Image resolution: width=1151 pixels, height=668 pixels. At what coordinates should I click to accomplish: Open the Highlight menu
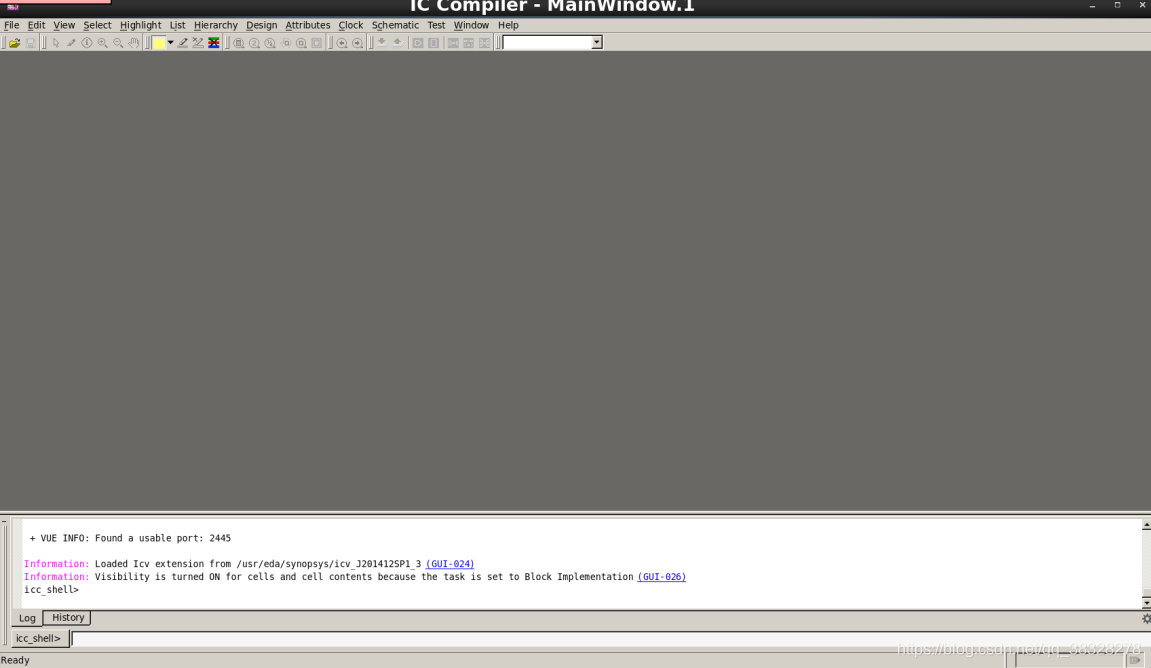point(140,25)
